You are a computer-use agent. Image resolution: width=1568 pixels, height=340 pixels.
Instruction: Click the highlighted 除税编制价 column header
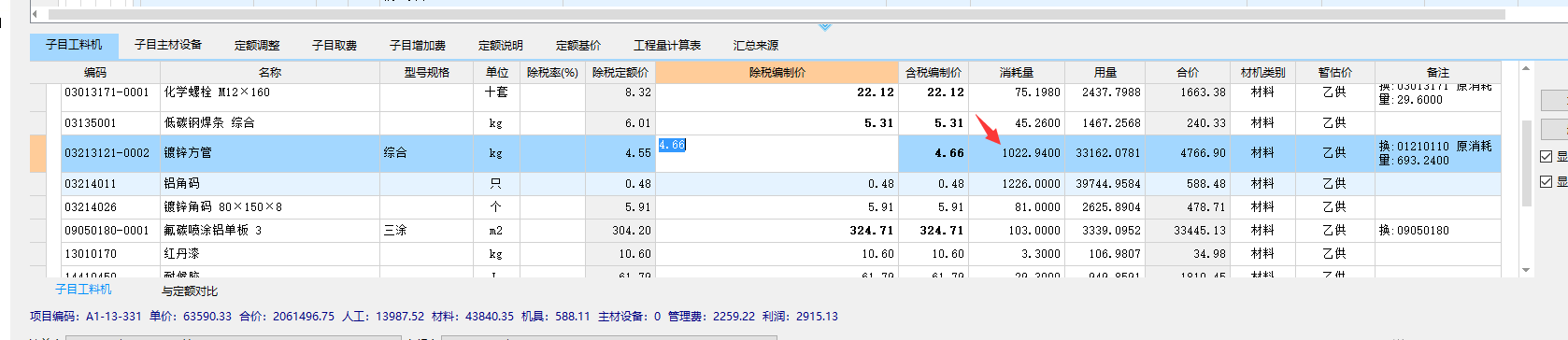click(777, 72)
